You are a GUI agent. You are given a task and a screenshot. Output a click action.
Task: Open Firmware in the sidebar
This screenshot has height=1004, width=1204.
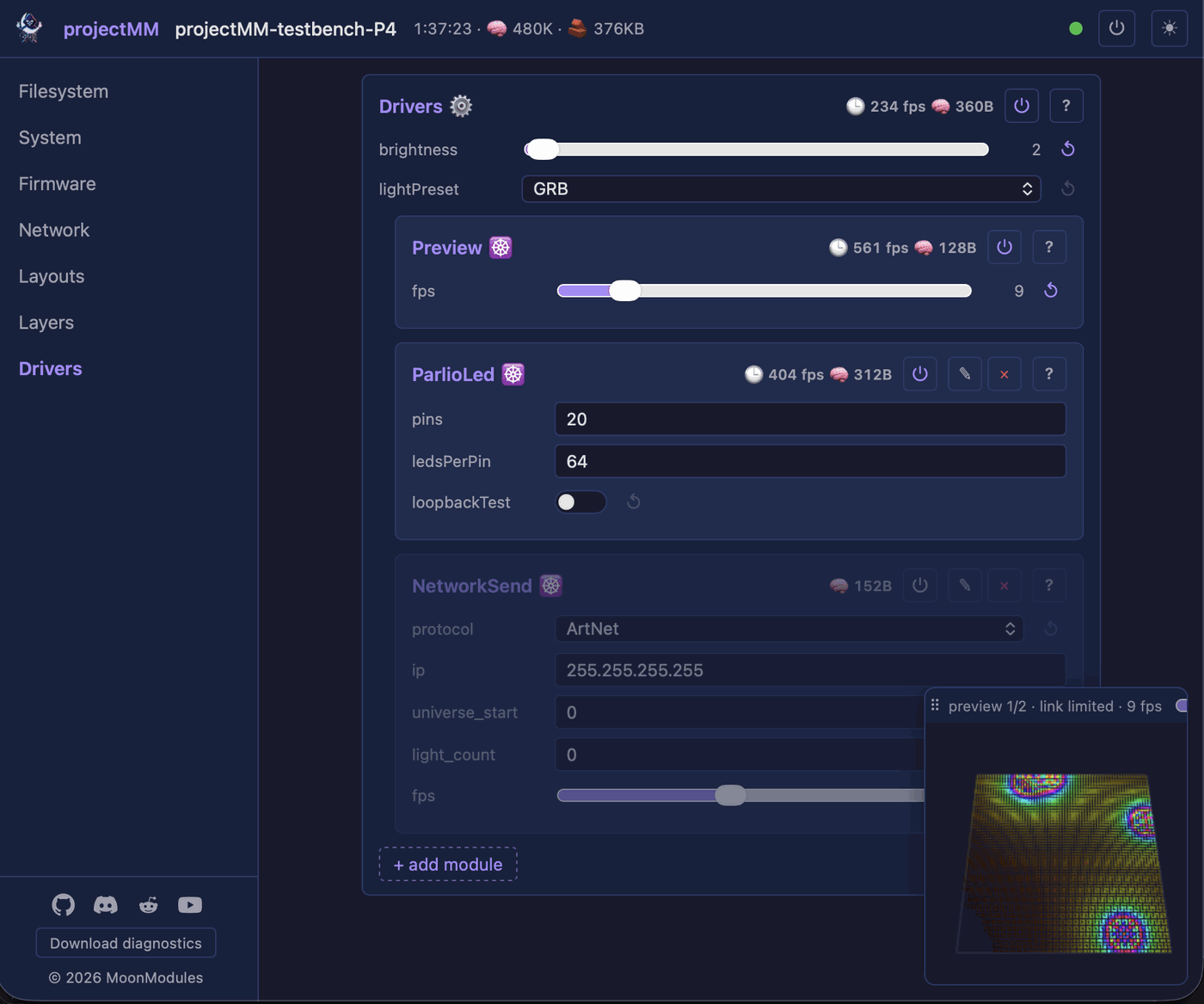tap(58, 184)
